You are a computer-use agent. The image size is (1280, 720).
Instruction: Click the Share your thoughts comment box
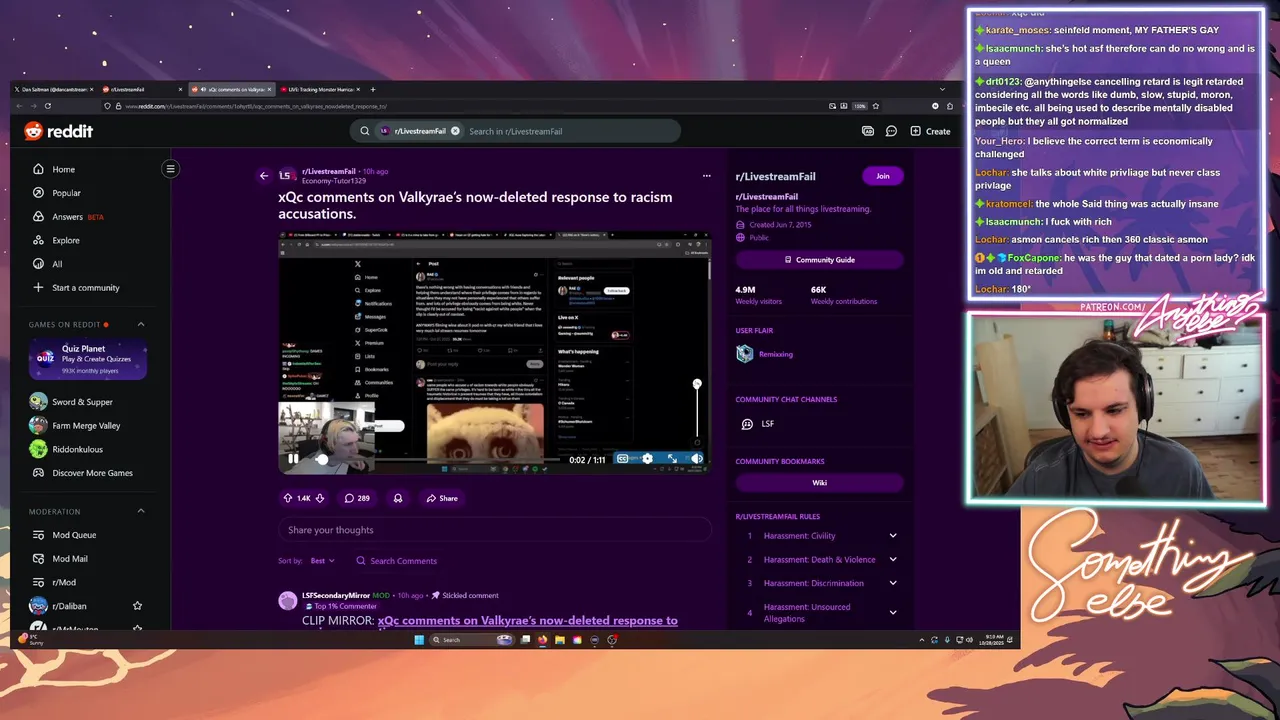point(494,530)
